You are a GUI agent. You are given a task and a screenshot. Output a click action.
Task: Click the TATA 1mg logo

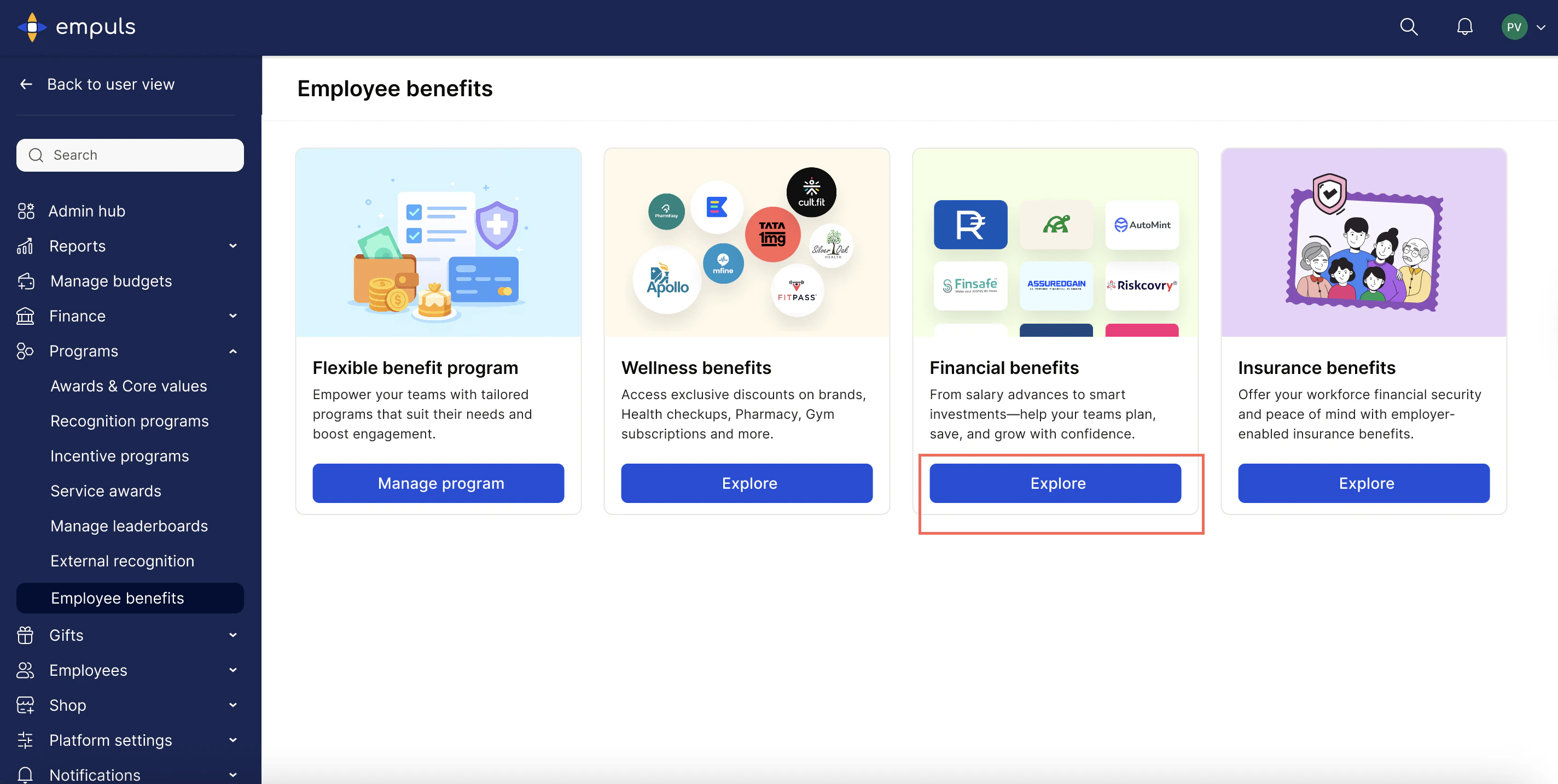pyautogui.click(x=772, y=234)
